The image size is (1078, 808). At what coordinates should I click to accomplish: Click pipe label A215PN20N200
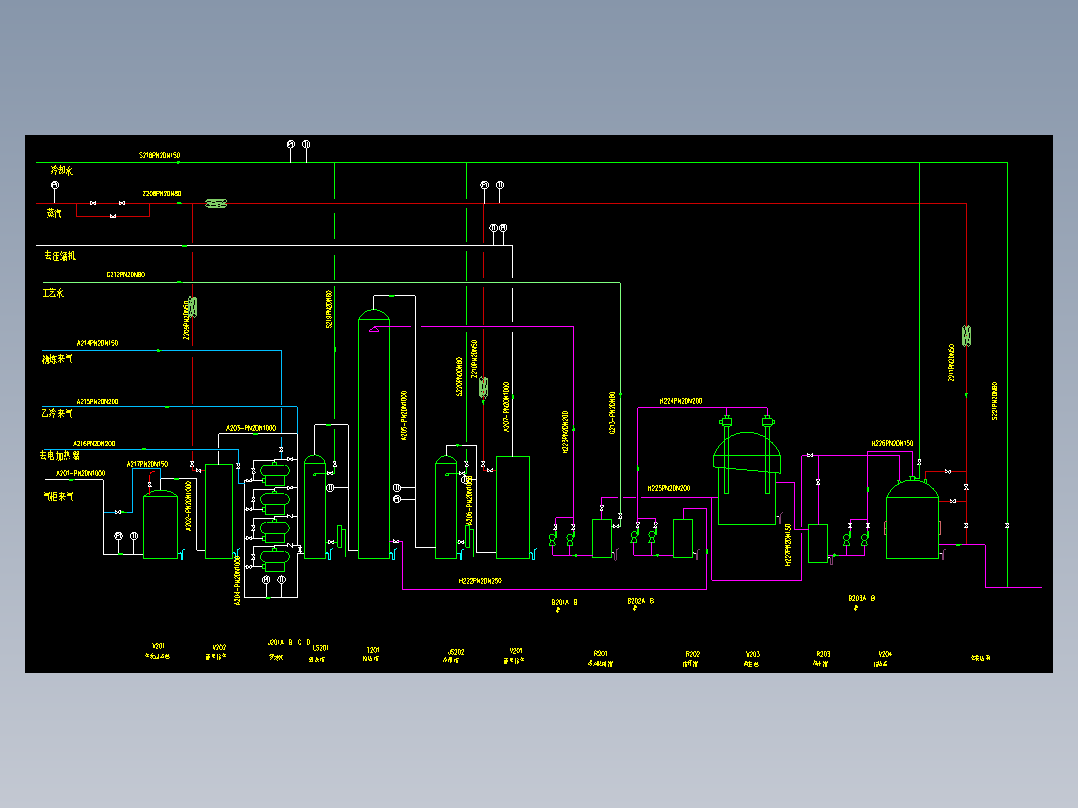(98, 402)
